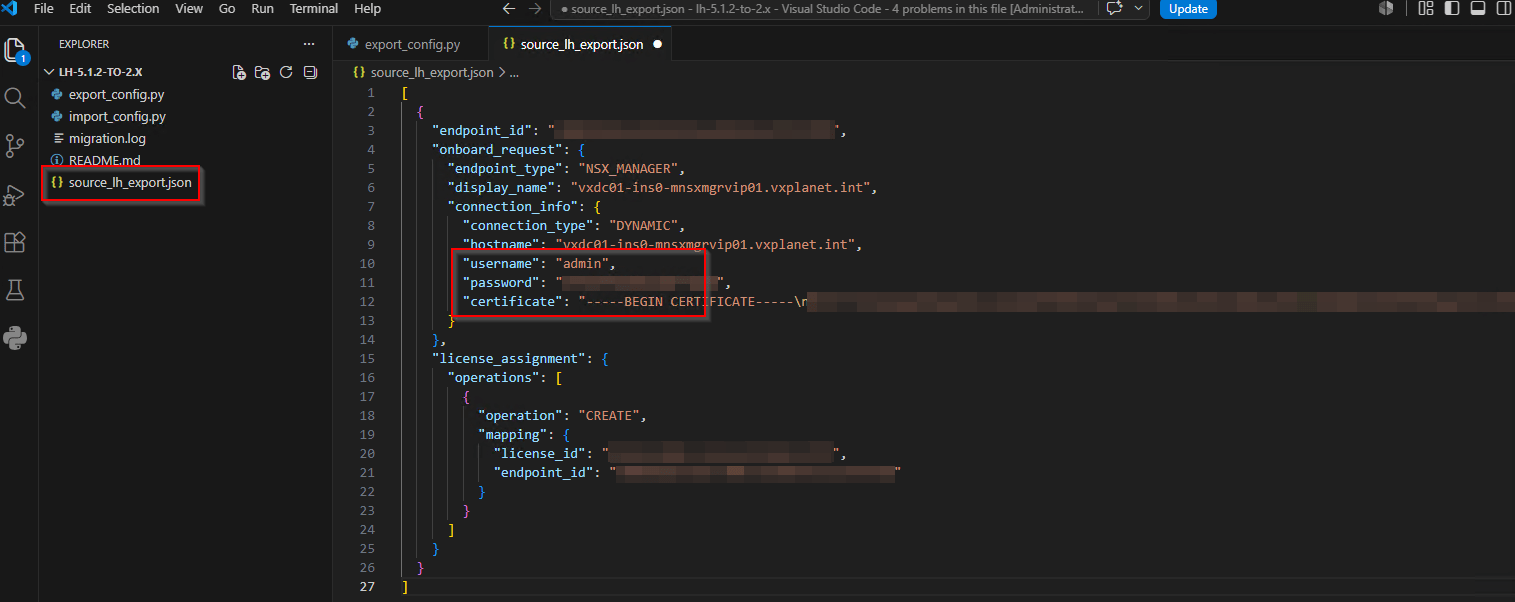Viewport: 1515px width, 602px height.
Task: Open README.md in Explorer
Action: [104, 160]
